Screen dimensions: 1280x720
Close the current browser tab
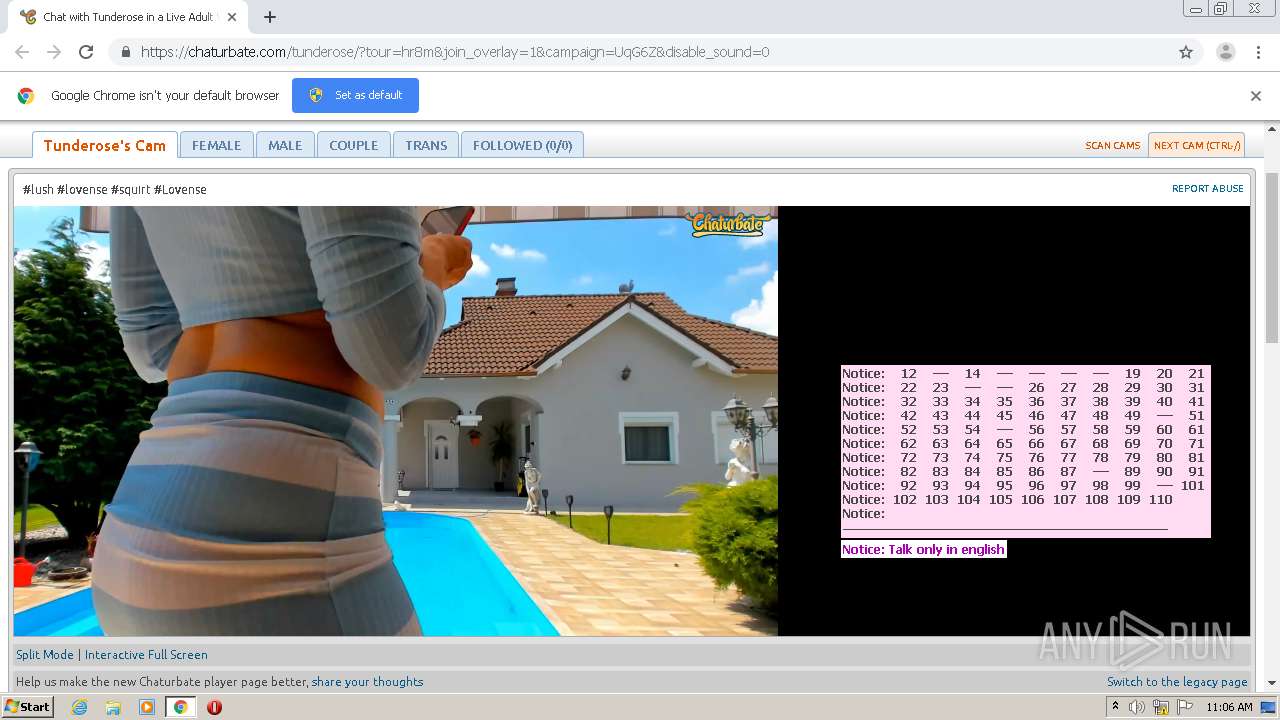pyautogui.click(x=232, y=17)
